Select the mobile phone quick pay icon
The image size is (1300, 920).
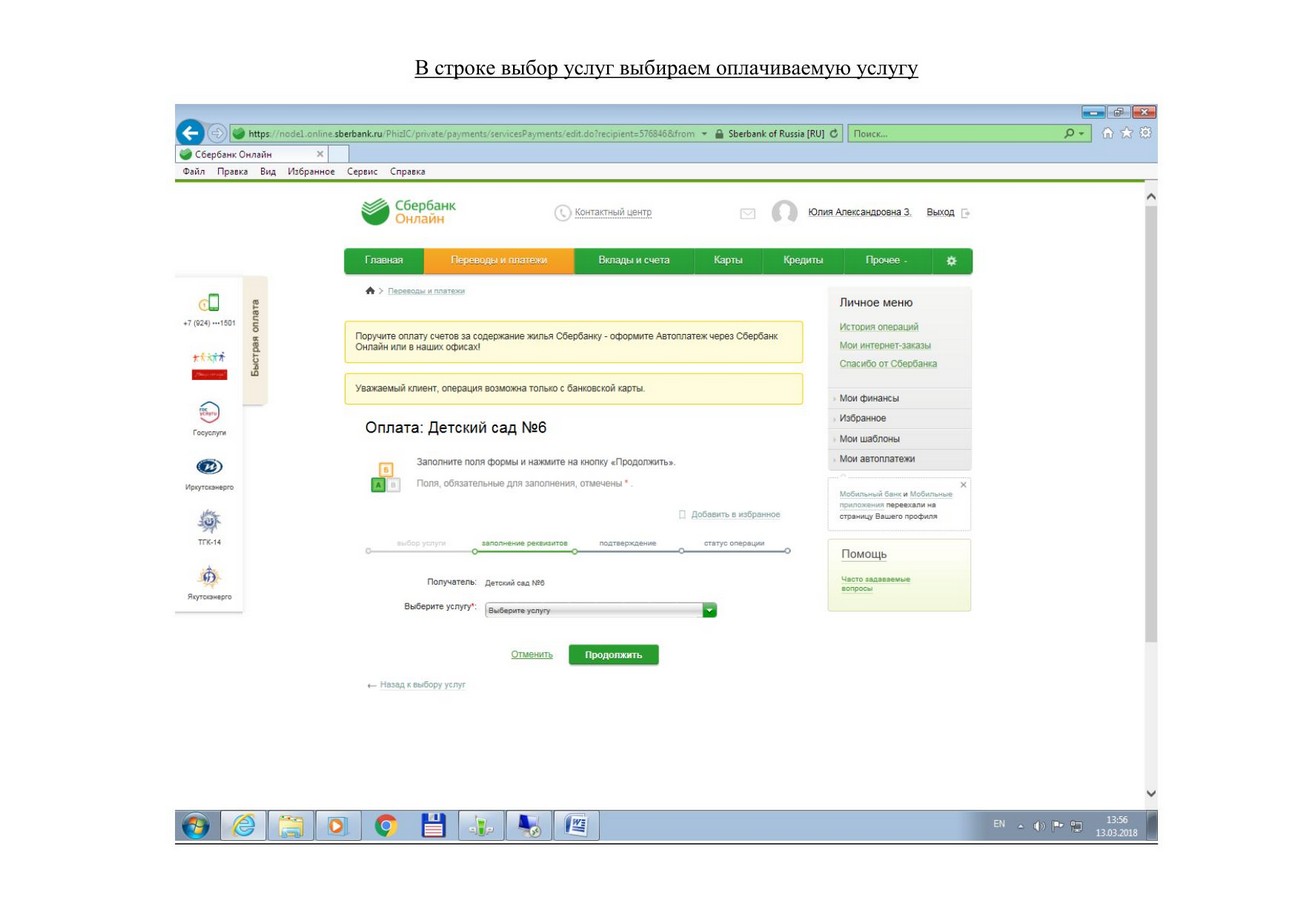point(209,302)
